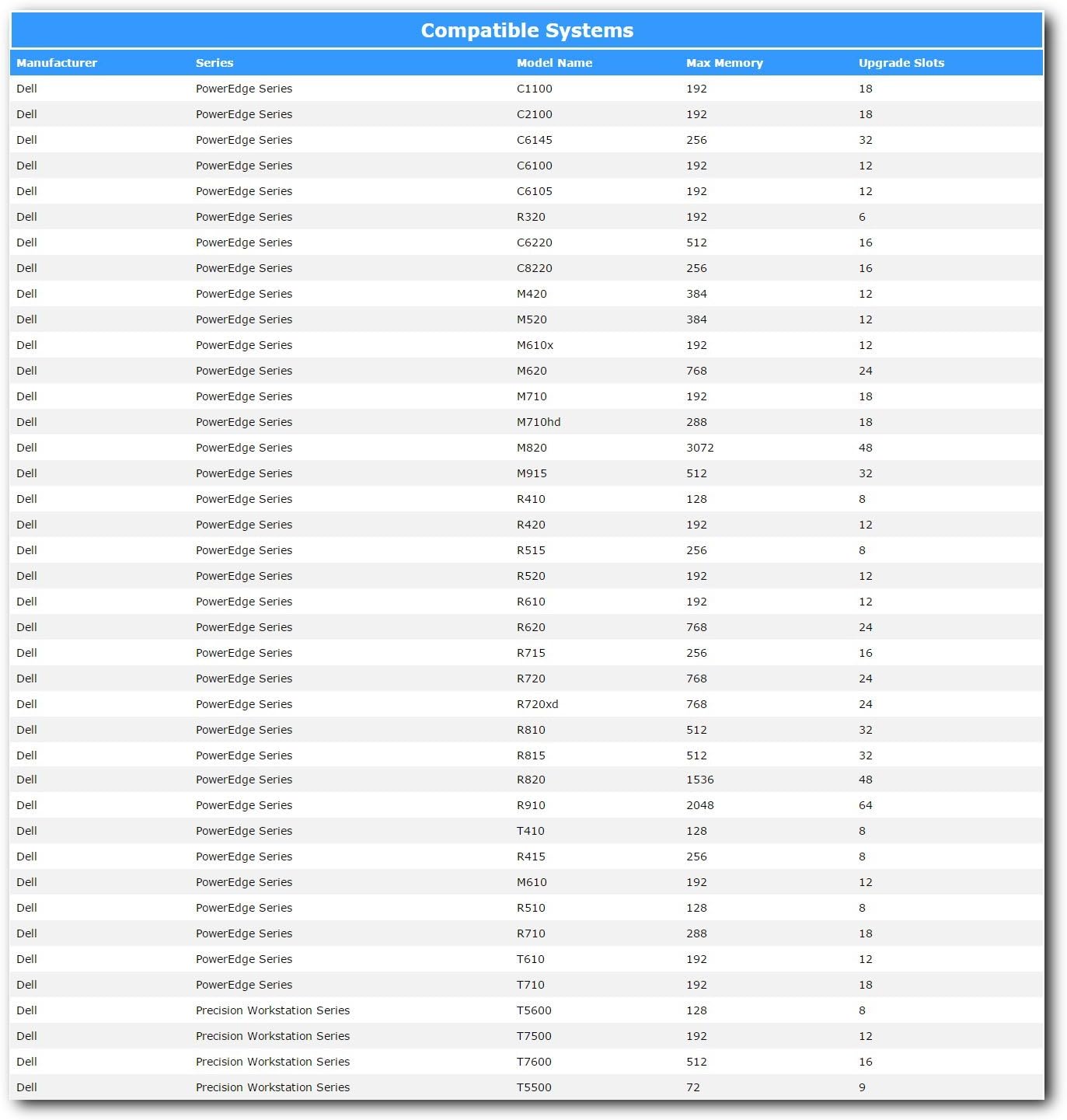Select model name C6145
This screenshot has width=1067, height=1120.
(535, 140)
